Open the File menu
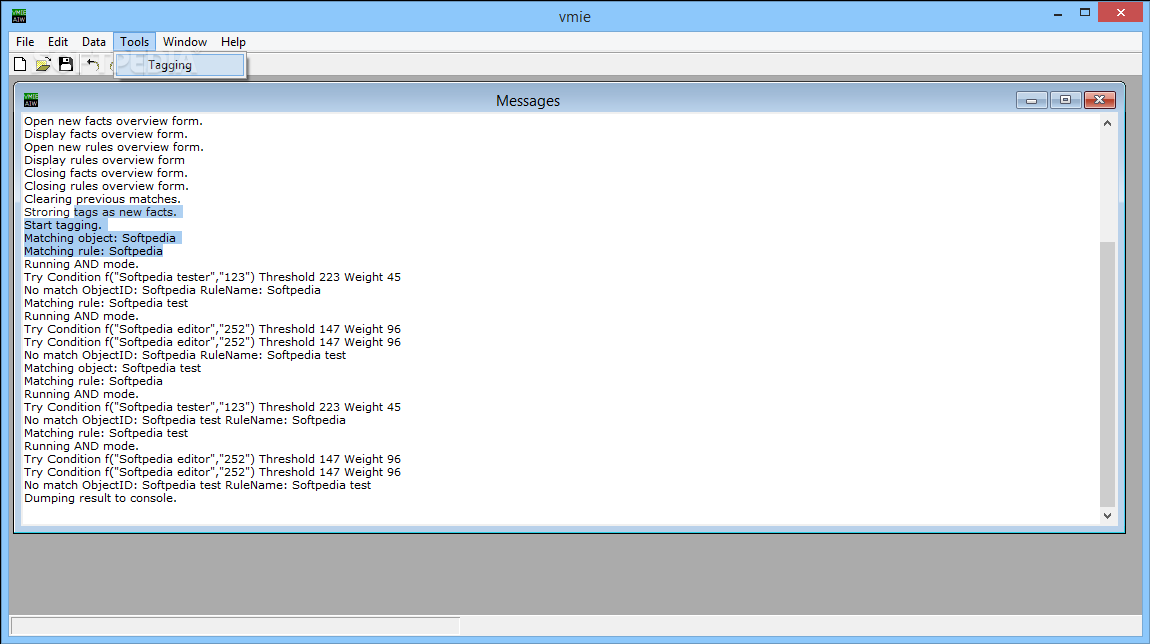 [25, 42]
